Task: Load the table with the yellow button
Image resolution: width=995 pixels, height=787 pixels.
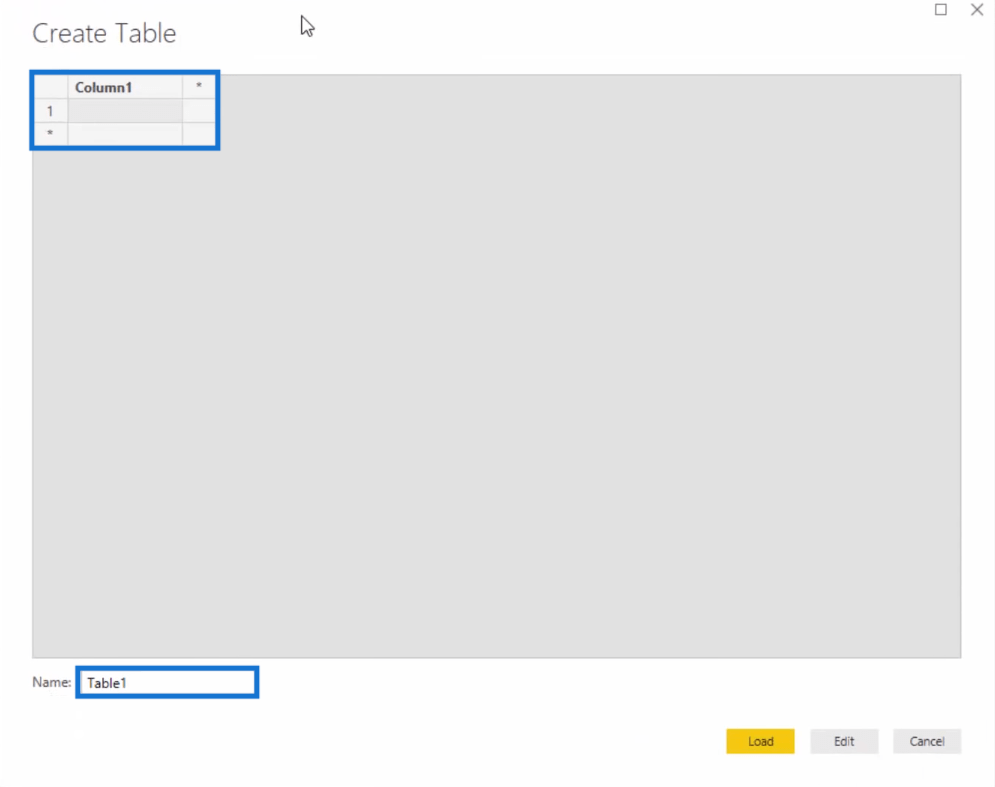Action: pos(760,741)
